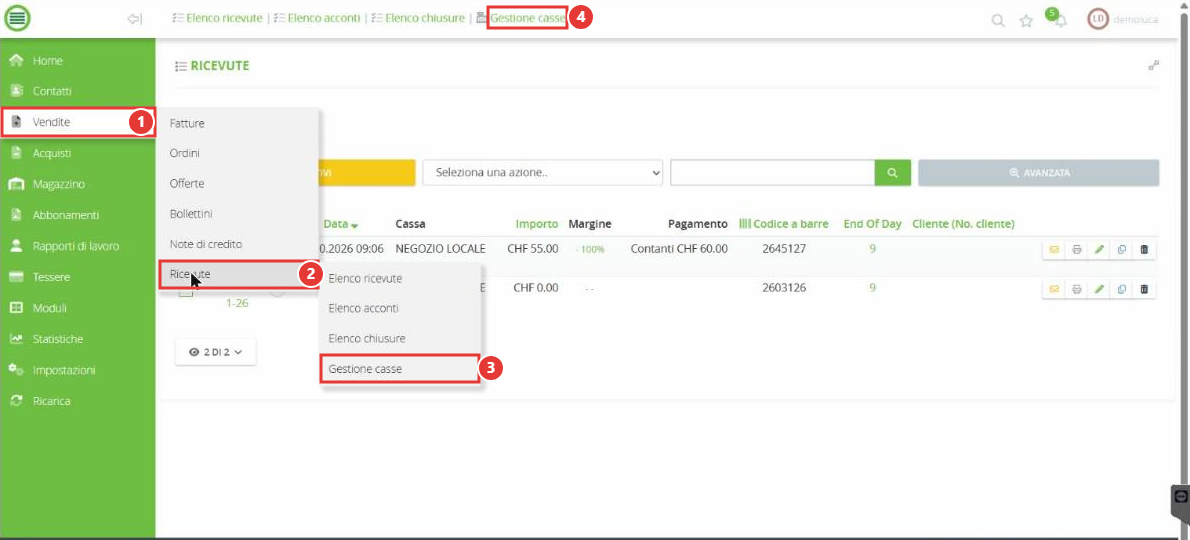Sort by the Importo column header
The image size is (1190, 540).
click(537, 224)
